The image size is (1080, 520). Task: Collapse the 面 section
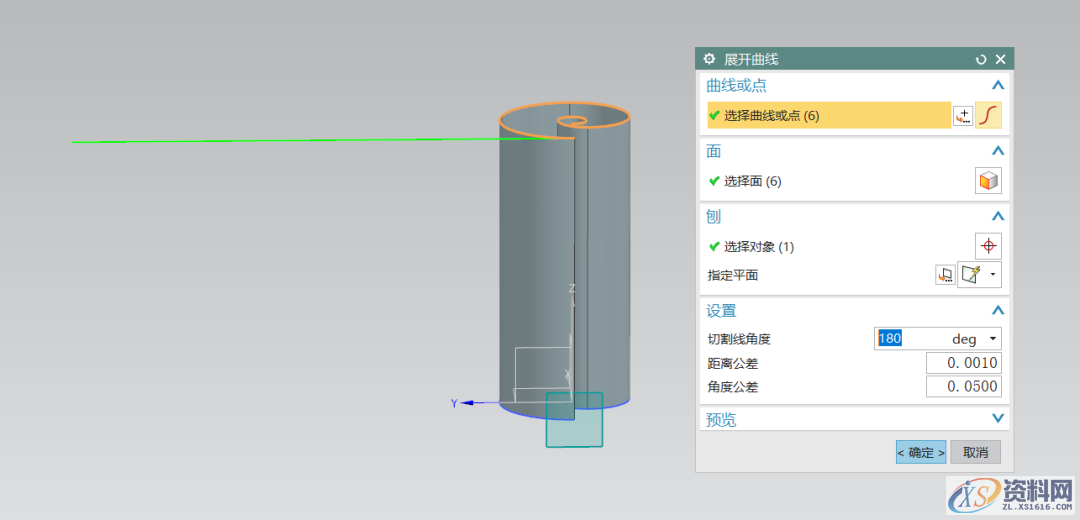(x=997, y=151)
